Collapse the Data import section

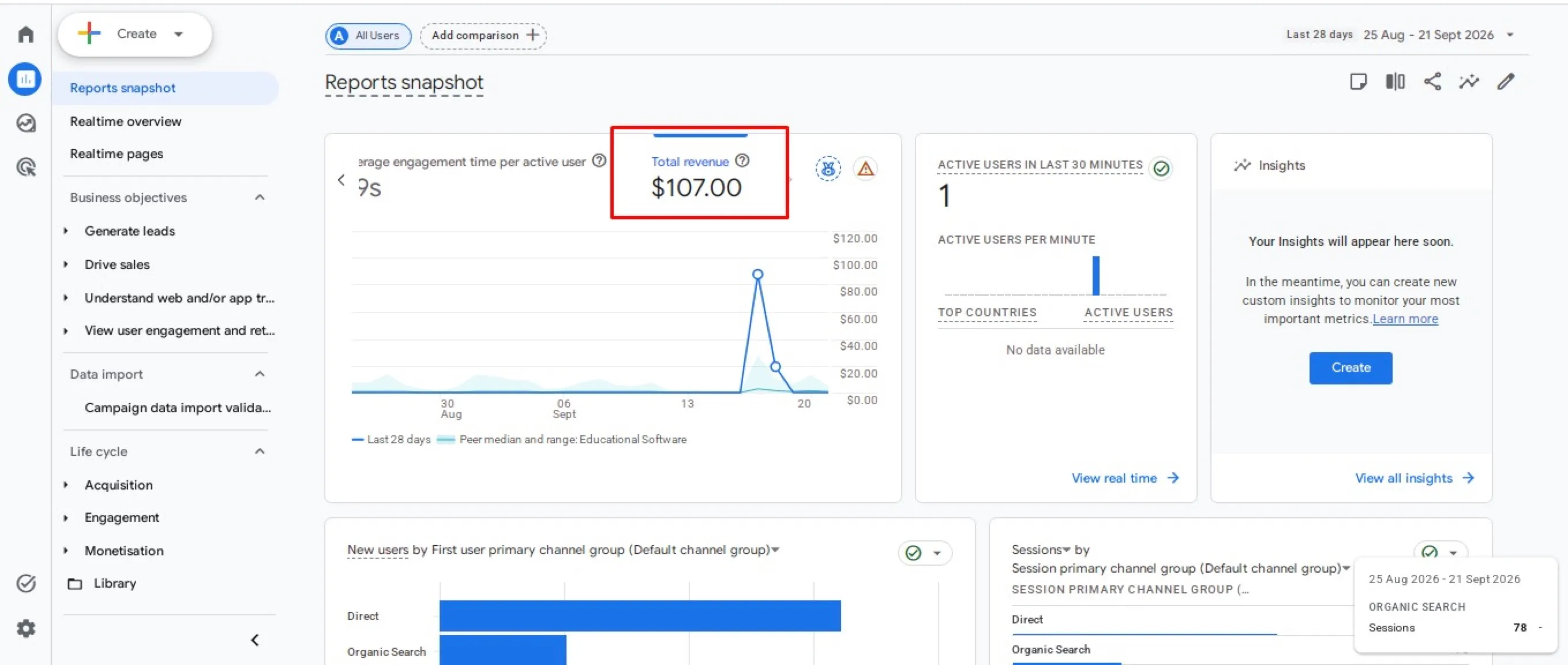pos(259,374)
